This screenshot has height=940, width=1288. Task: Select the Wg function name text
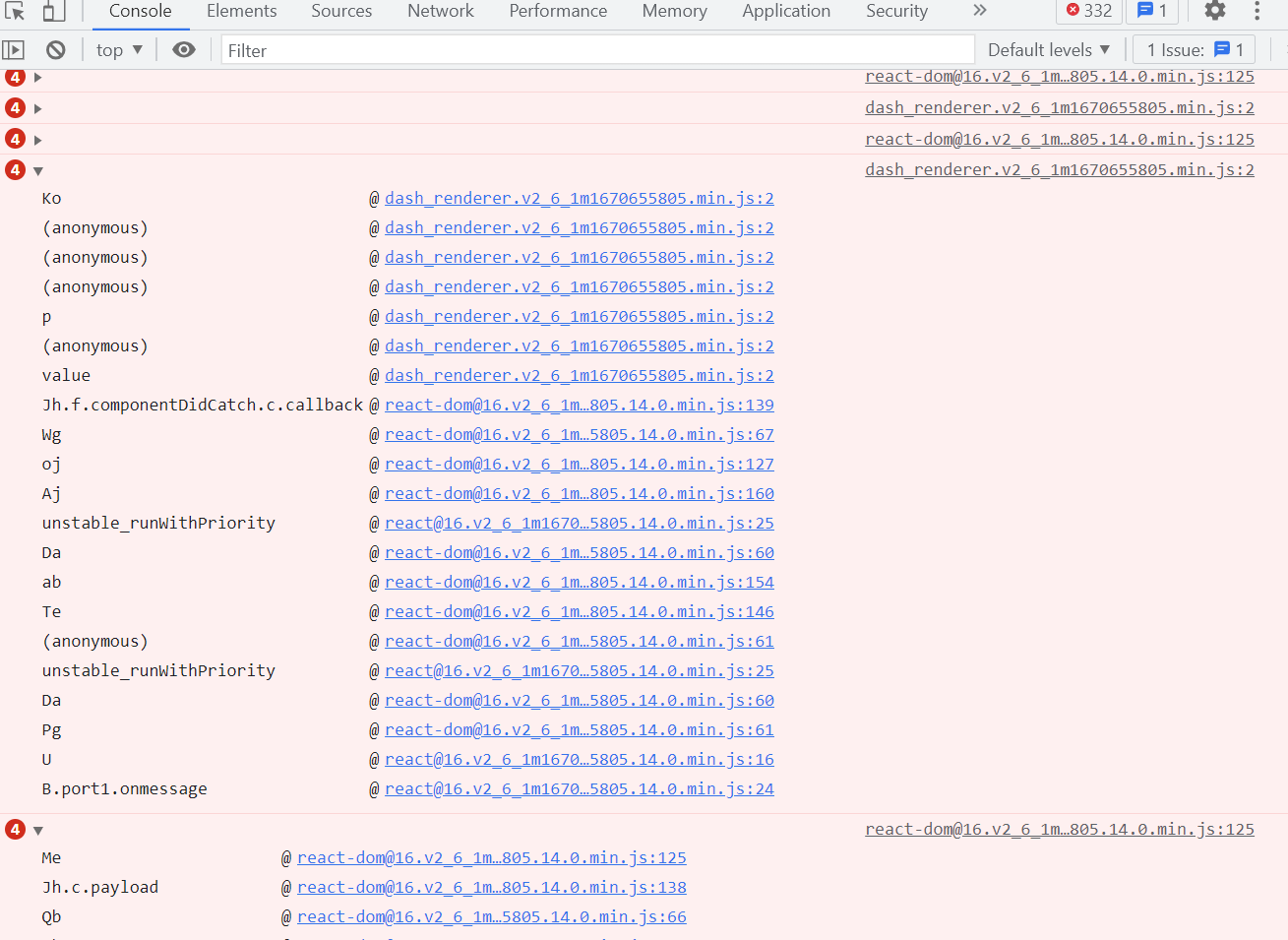(52, 435)
